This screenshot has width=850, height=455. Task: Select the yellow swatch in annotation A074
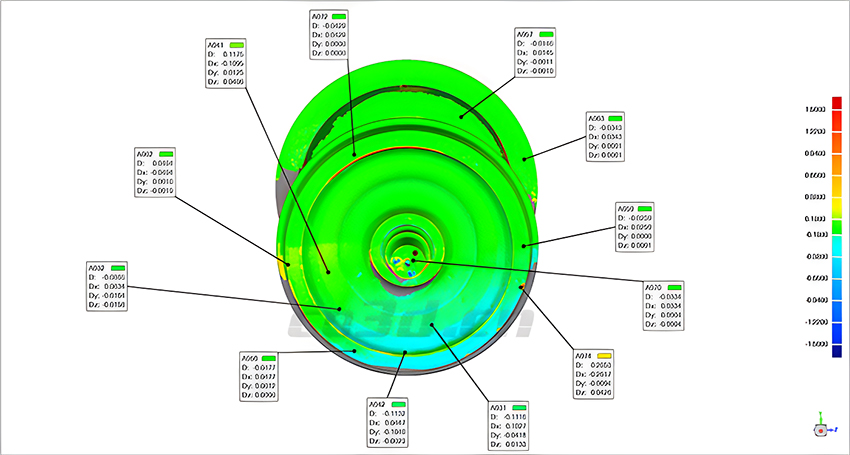tap(605, 356)
